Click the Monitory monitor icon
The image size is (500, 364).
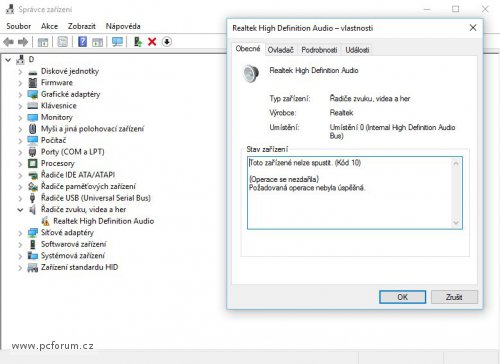pyautogui.click(x=33, y=118)
